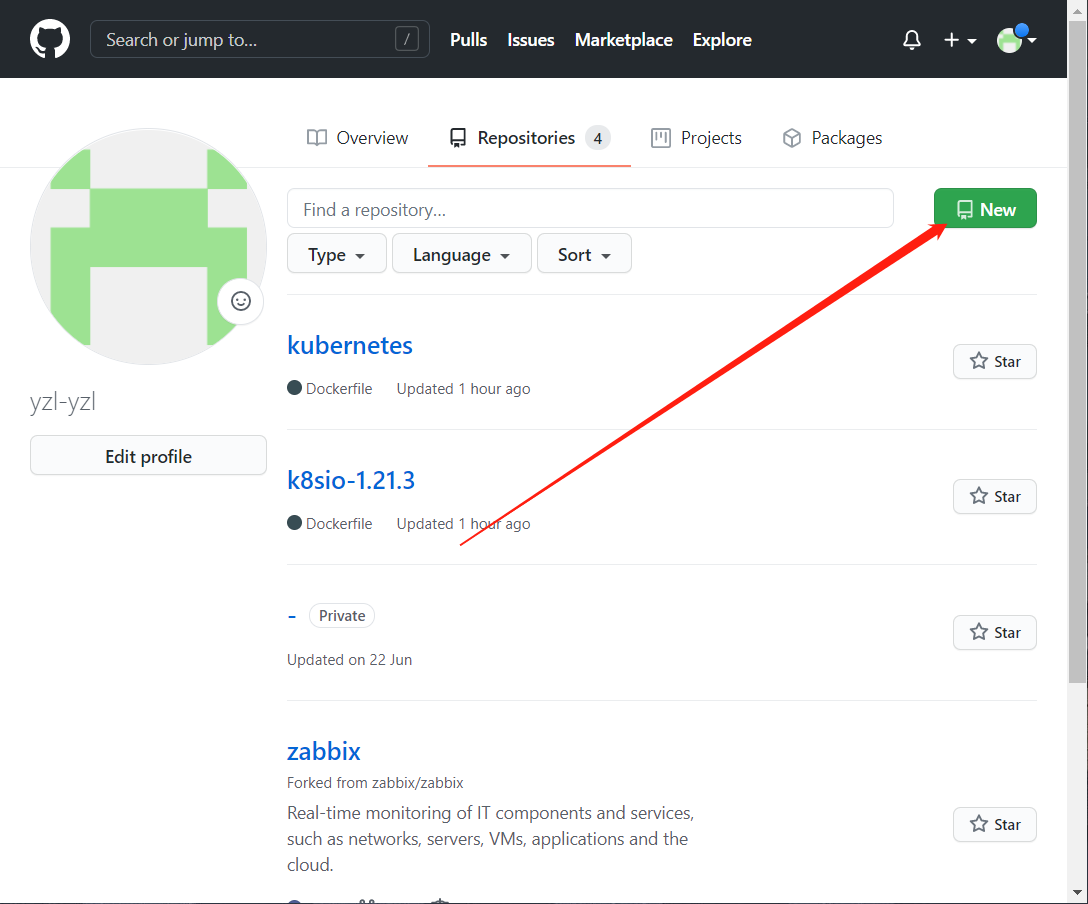
Task: Expand the Sort dropdown
Action: (x=584, y=254)
